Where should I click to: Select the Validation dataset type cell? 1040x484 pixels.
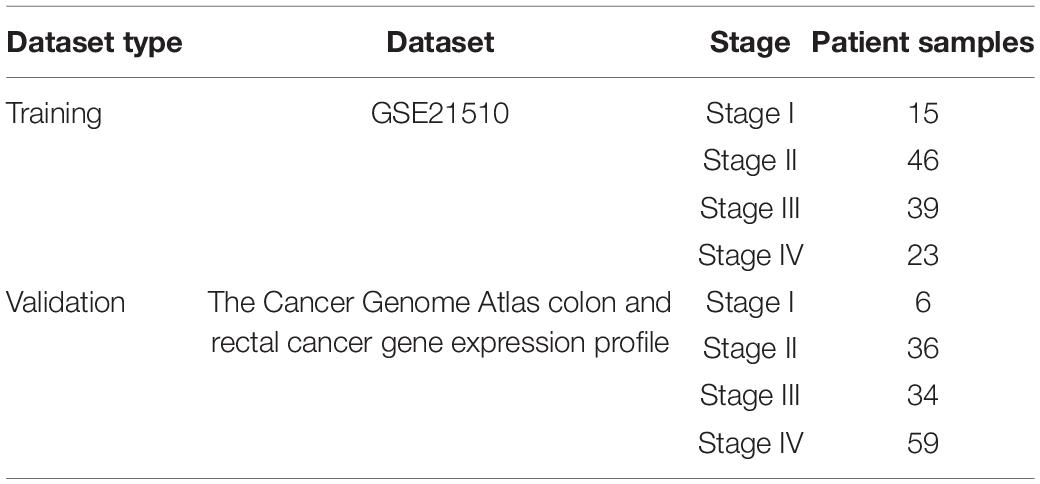[65, 302]
